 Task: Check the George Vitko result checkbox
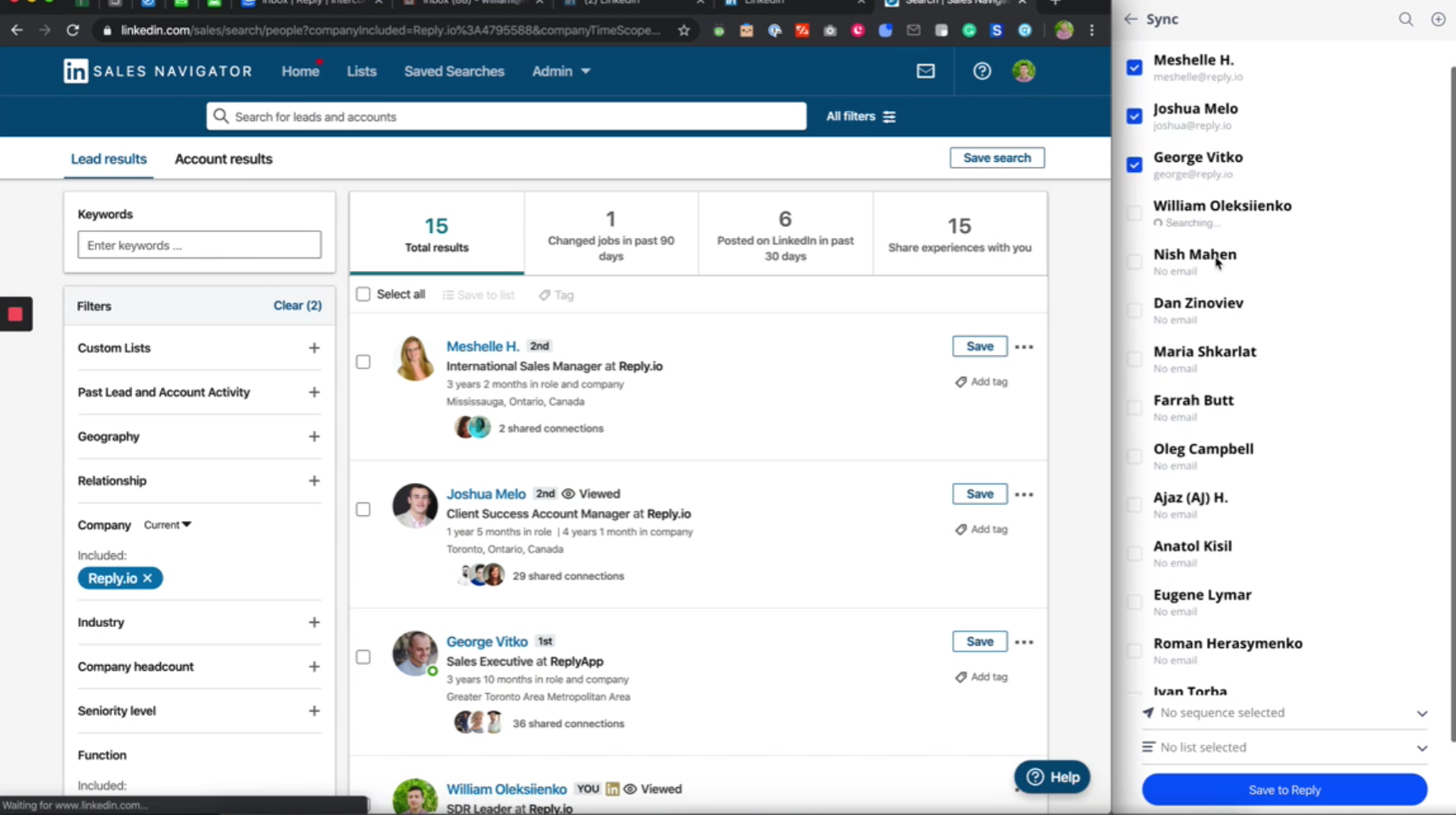(x=363, y=657)
